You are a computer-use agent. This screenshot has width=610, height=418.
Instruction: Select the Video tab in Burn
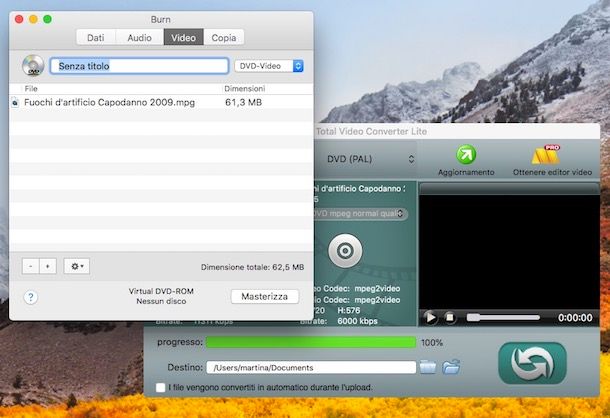click(184, 38)
